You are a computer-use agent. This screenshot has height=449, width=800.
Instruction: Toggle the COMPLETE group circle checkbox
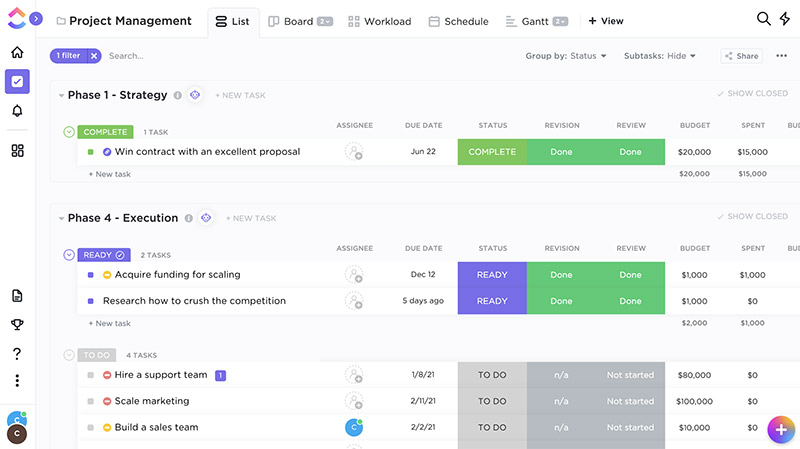(69, 132)
